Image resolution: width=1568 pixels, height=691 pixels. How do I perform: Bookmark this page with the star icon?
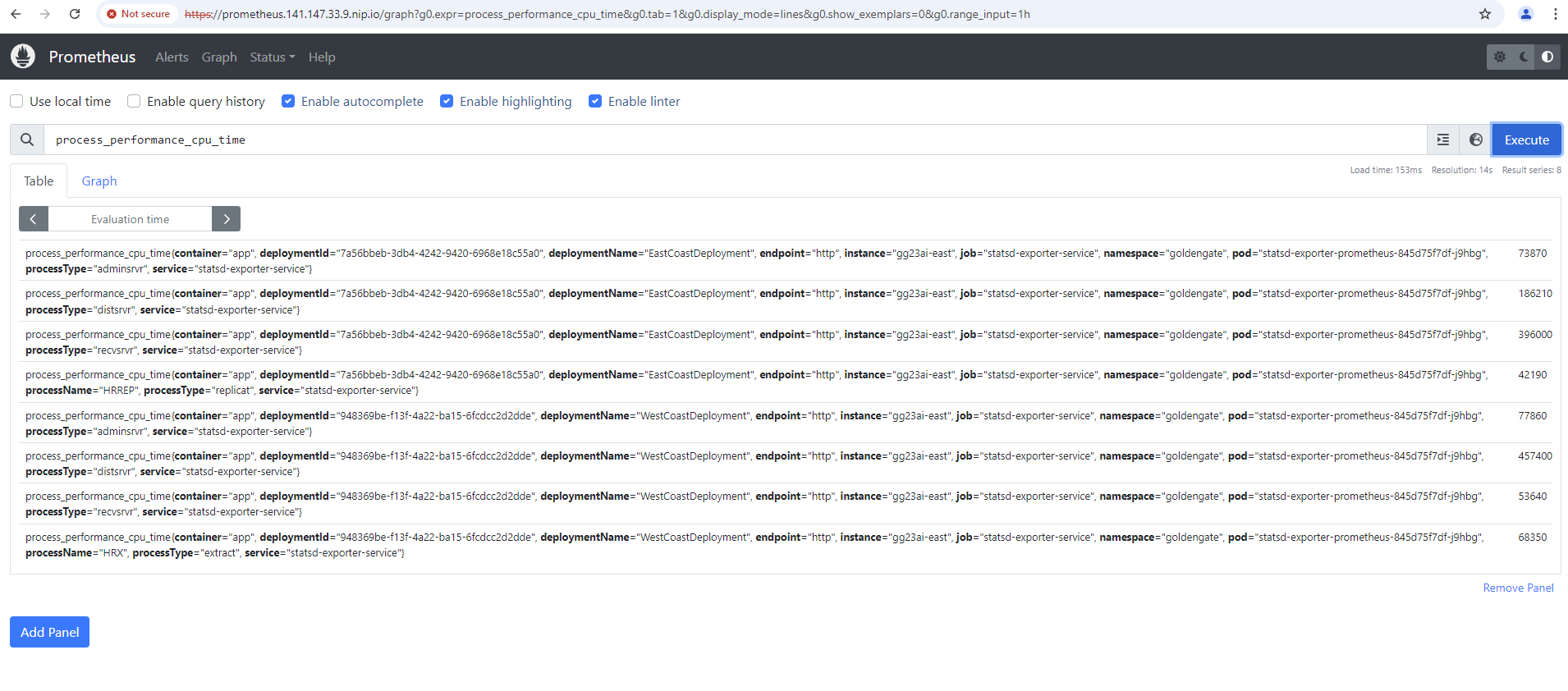coord(1485,14)
